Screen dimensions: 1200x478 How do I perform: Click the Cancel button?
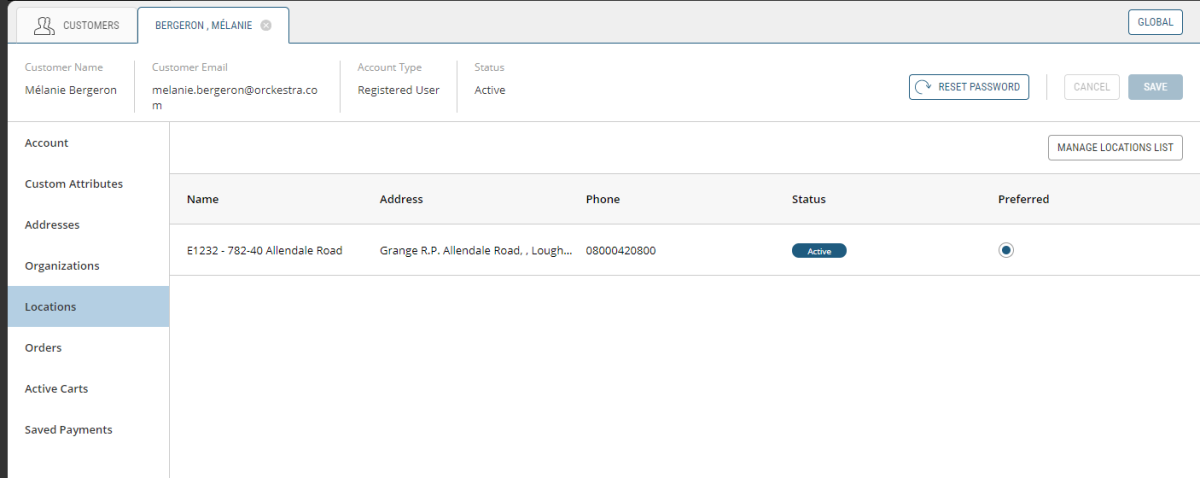click(x=1091, y=87)
